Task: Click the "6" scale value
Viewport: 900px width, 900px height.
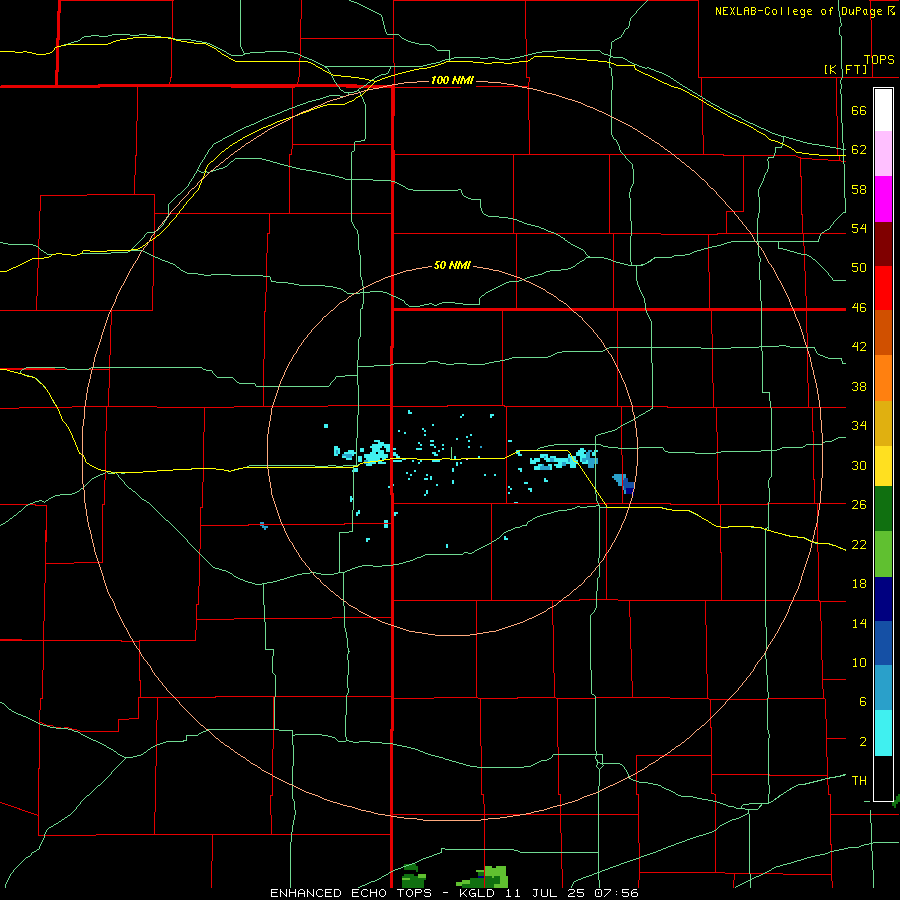Action: click(x=863, y=702)
